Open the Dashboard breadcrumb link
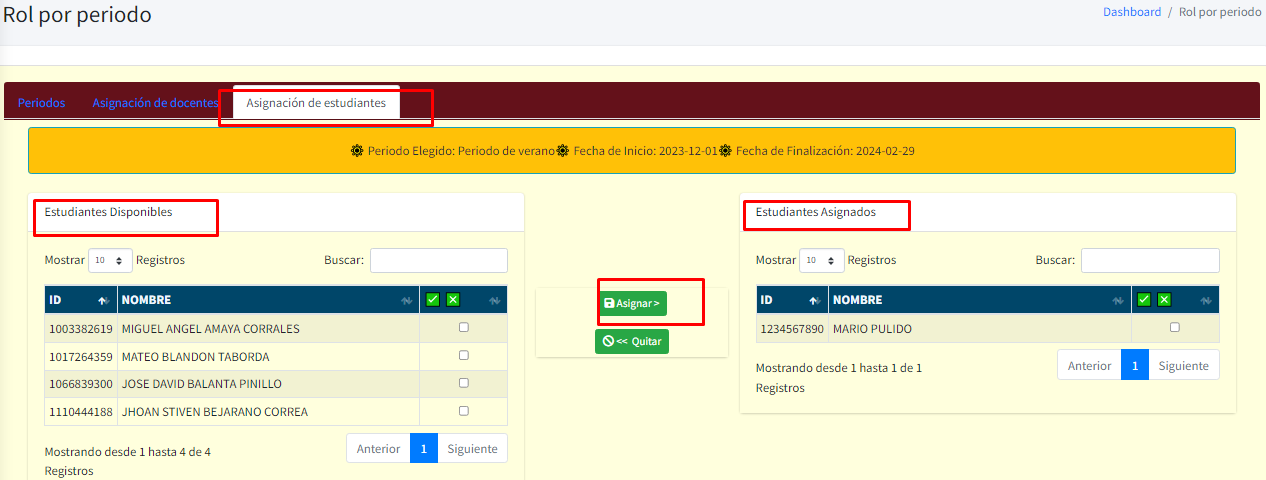This screenshot has height=480, width=1266. pos(1132,12)
